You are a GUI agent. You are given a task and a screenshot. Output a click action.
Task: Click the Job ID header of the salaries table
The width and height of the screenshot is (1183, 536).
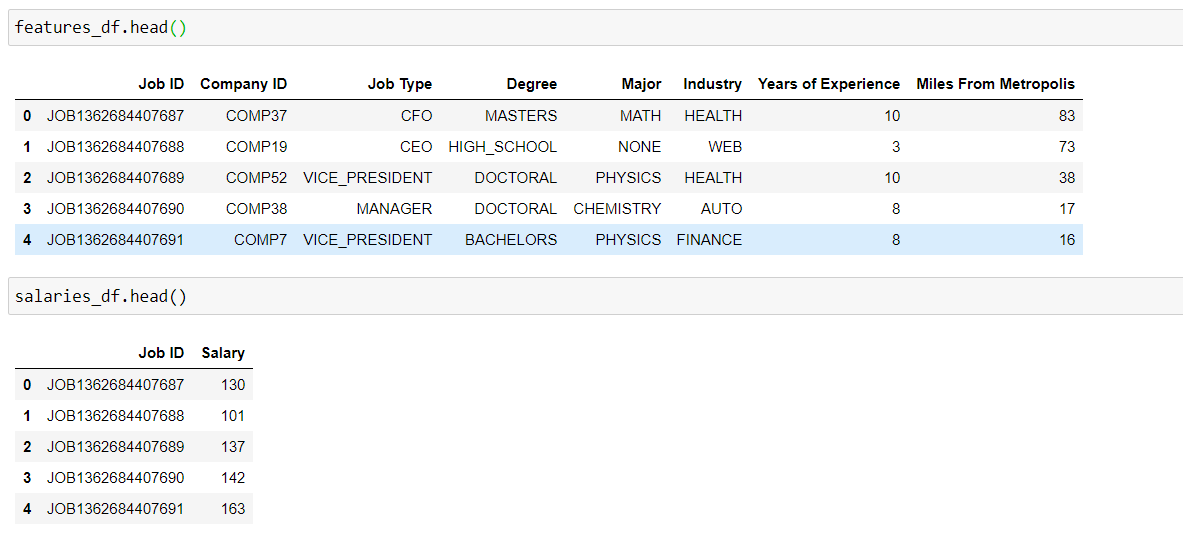(161, 353)
